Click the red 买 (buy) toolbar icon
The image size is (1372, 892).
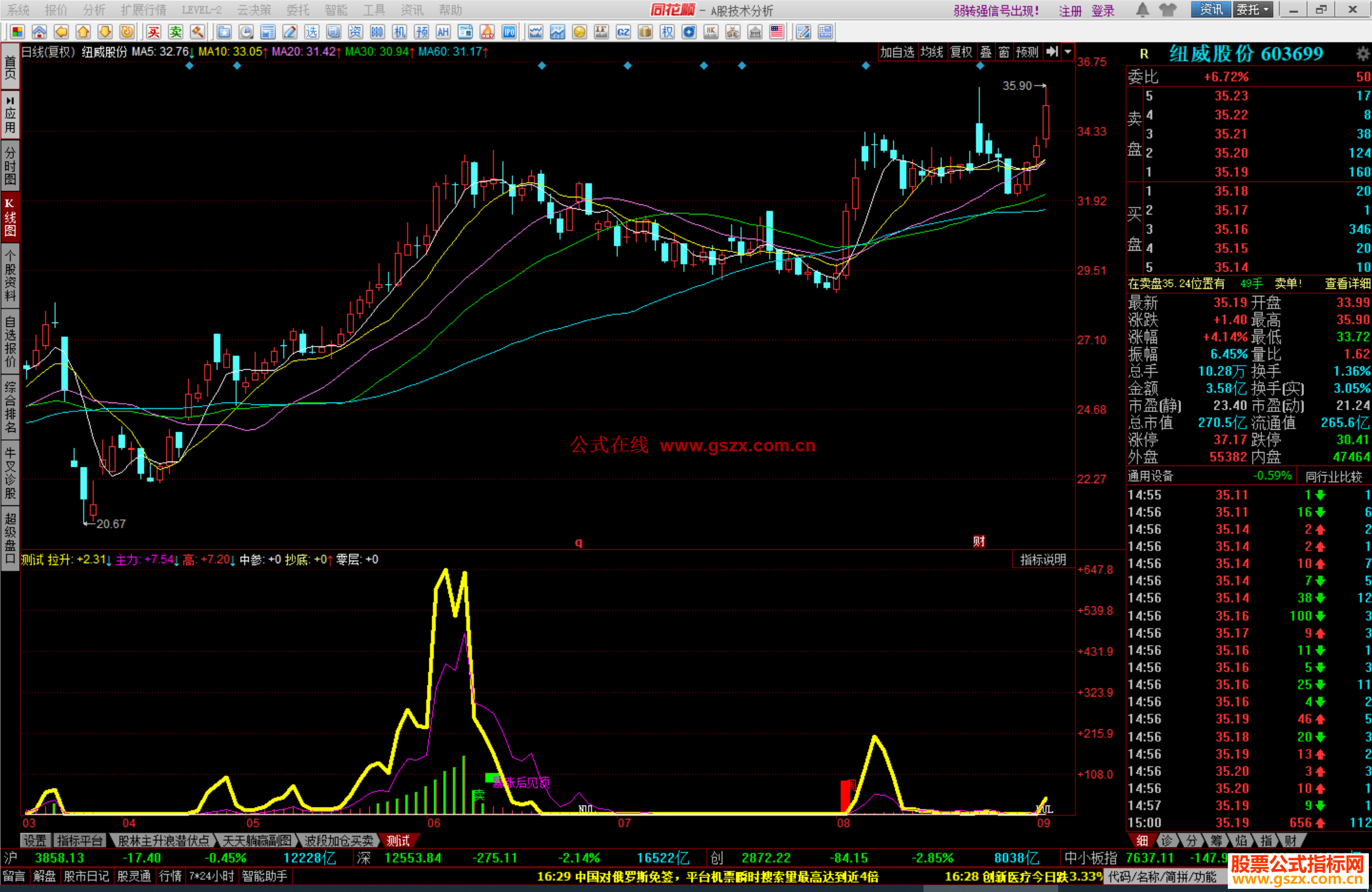coord(154,32)
